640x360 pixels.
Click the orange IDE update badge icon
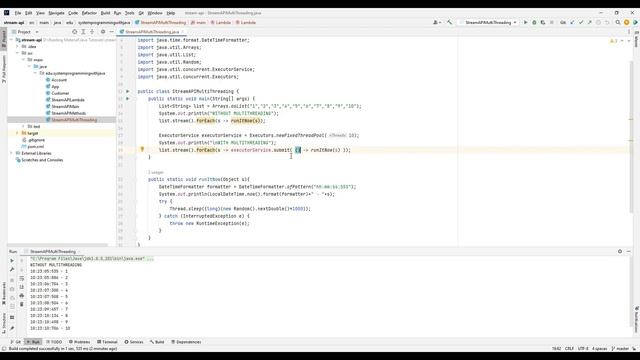627,22
